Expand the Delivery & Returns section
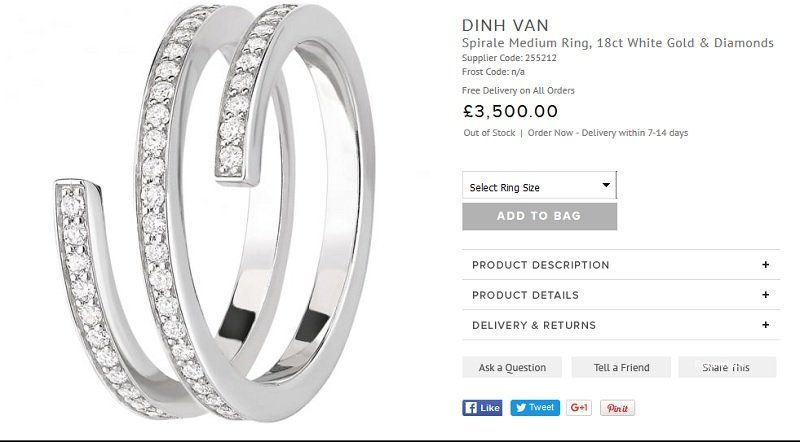 coord(621,325)
